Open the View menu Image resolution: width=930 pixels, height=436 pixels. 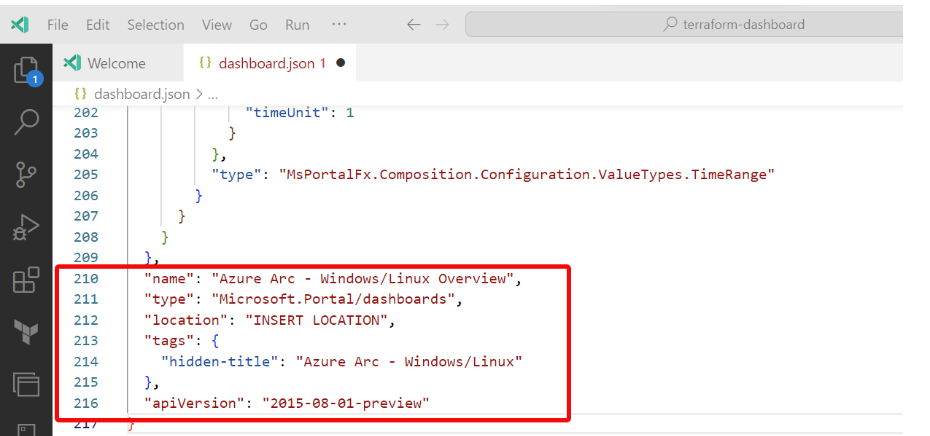(x=216, y=25)
